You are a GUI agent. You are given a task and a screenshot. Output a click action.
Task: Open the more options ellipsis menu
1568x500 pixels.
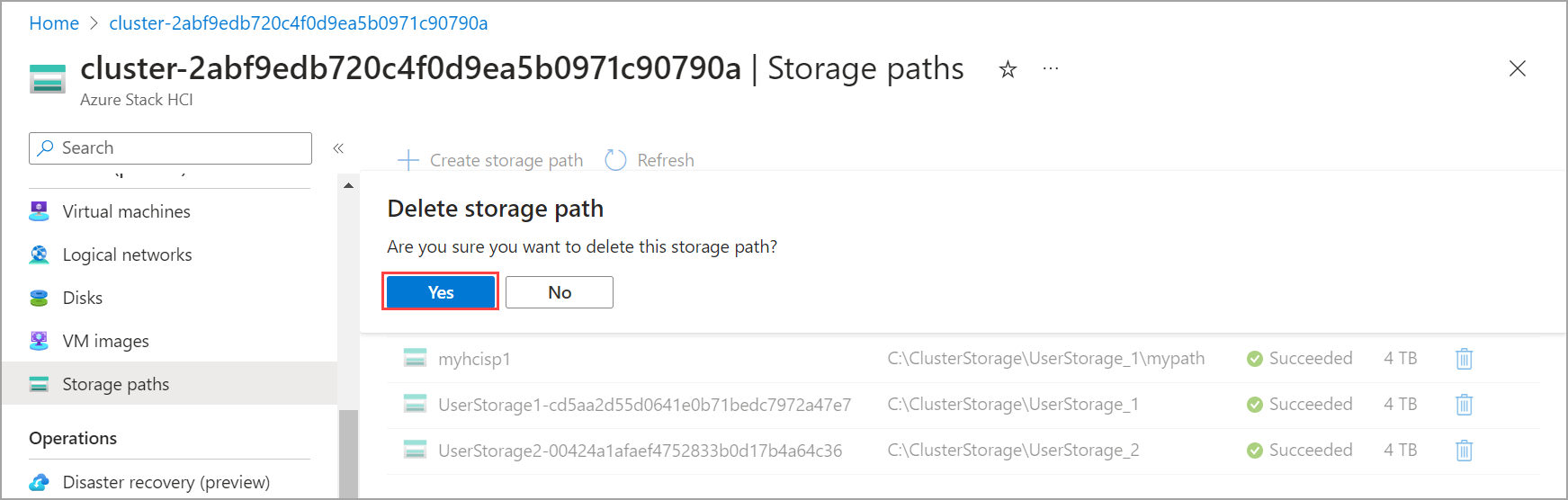coord(1051,68)
